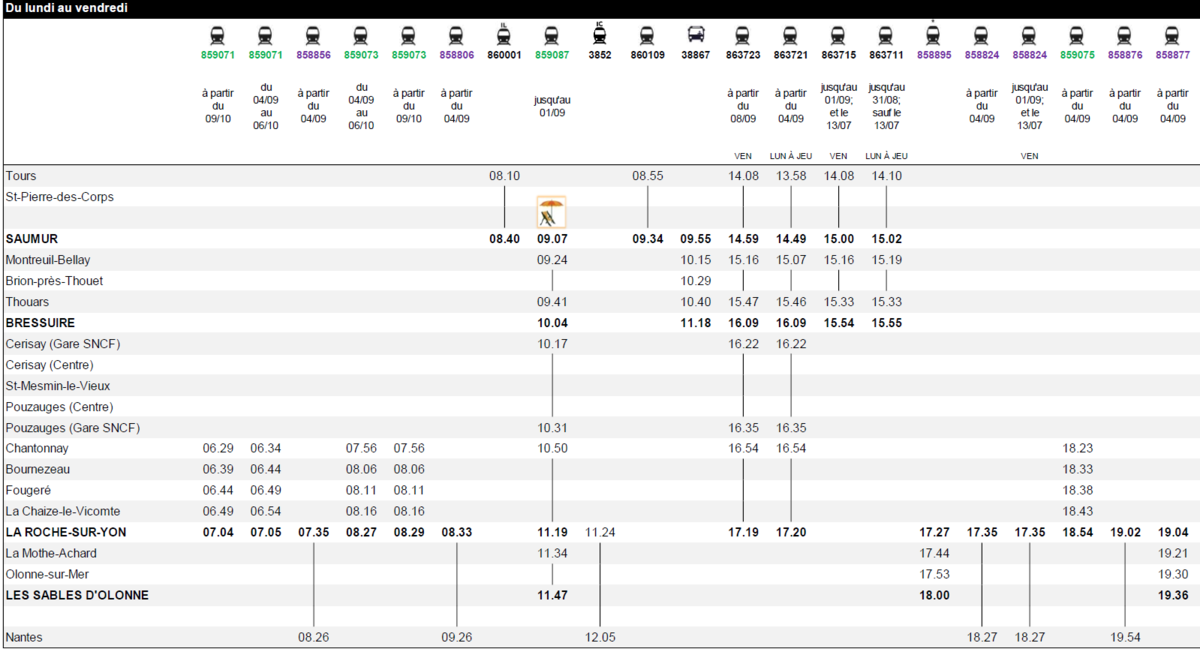Click the train icon above 859075
The image size is (1200, 652).
tap(1077, 36)
